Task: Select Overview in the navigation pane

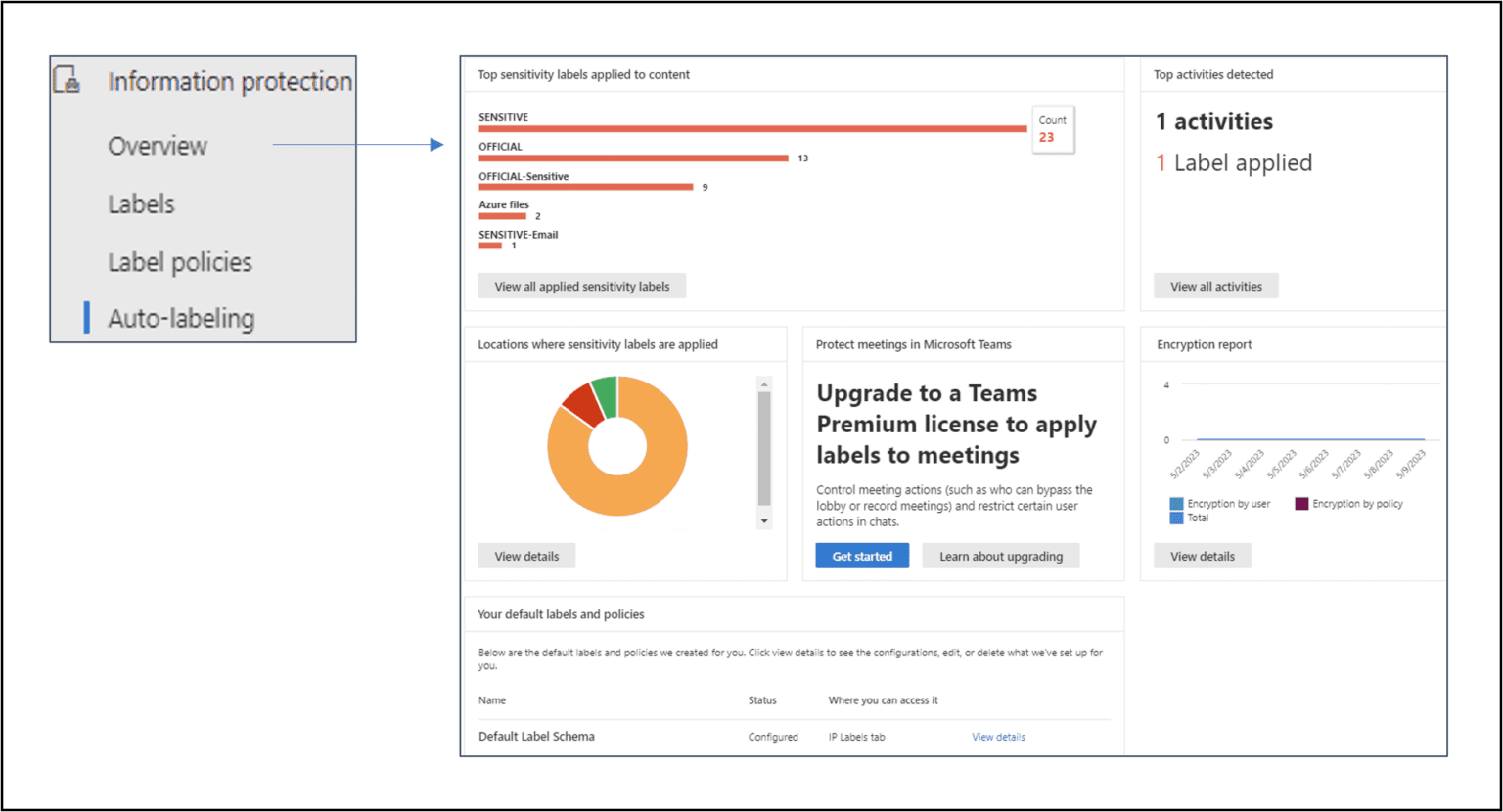Action: coord(158,145)
